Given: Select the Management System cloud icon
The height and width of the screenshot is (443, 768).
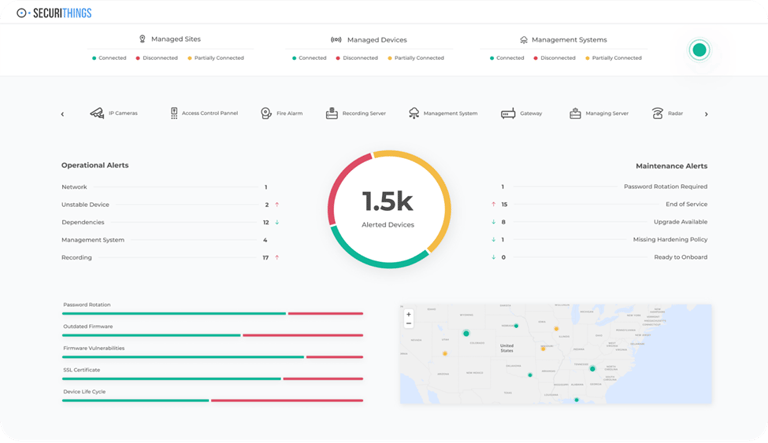Looking at the screenshot, I should coord(414,113).
